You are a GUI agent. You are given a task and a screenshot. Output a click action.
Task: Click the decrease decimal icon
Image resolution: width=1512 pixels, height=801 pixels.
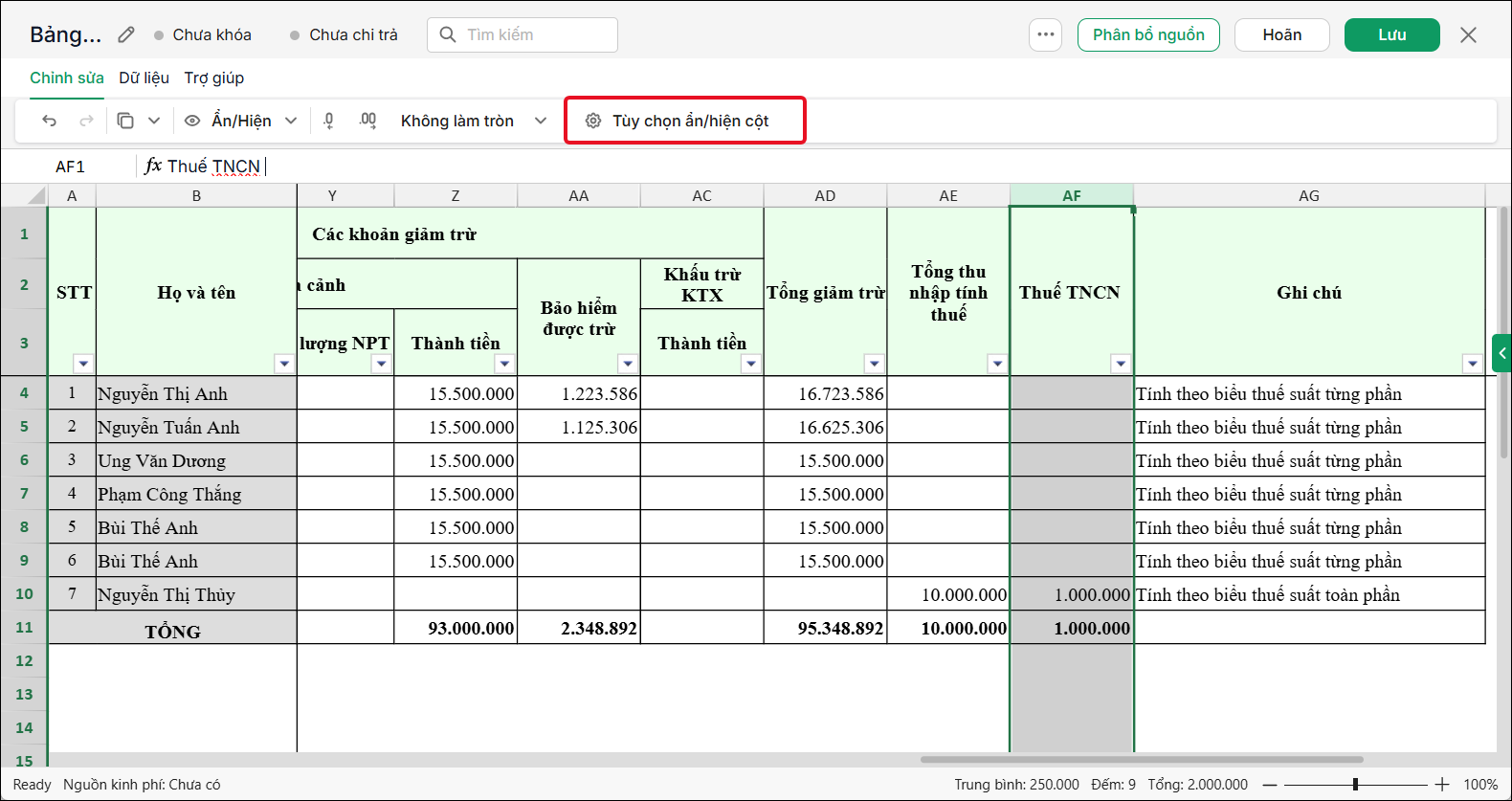tap(329, 121)
